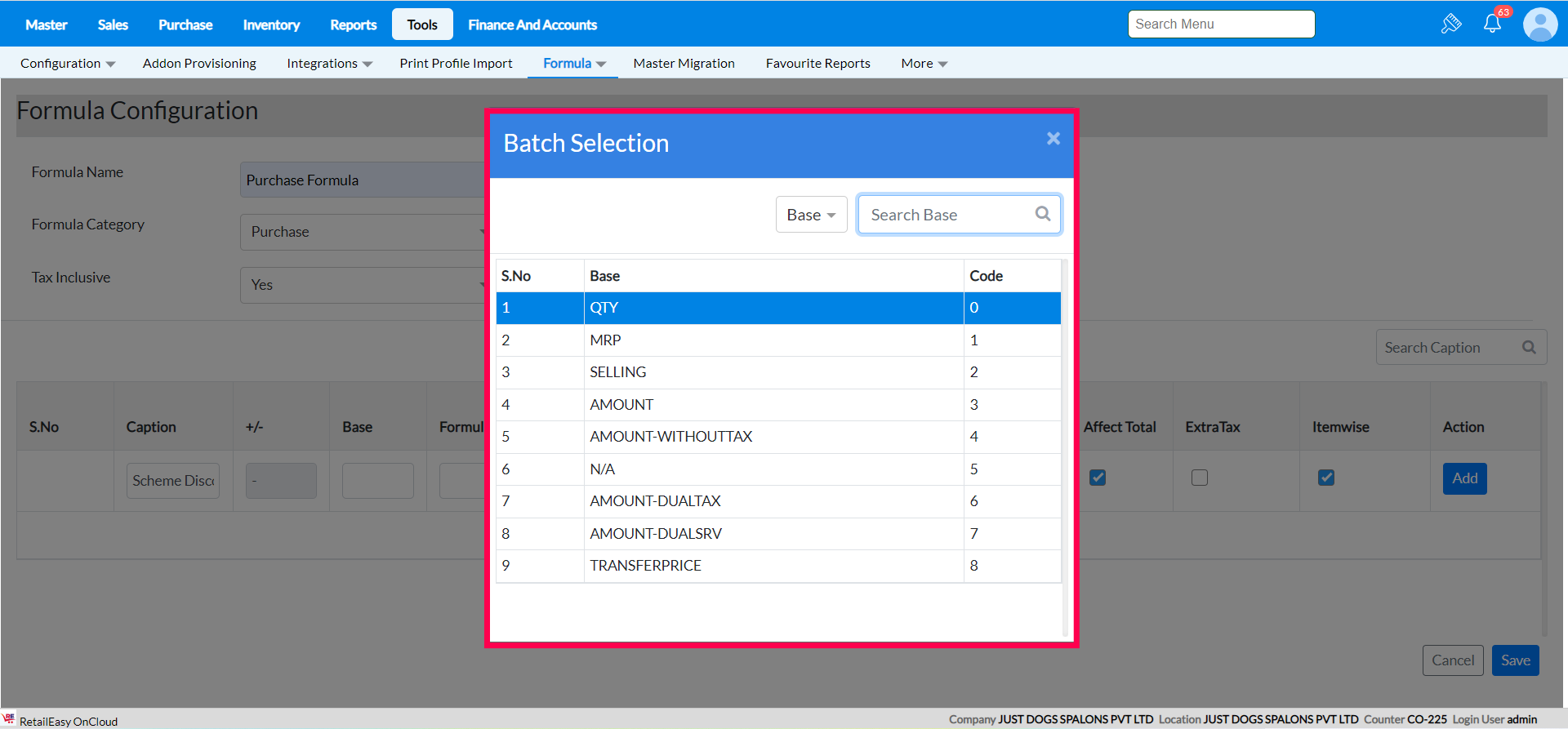Image resolution: width=1568 pixels, height=729 pixels.
Task: Click the Search Caption magnifier icon
Action: pos(1529,348)
